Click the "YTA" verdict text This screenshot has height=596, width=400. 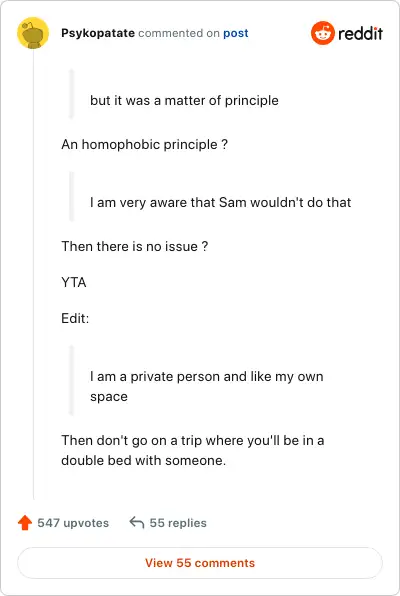[x=74, y=282]
